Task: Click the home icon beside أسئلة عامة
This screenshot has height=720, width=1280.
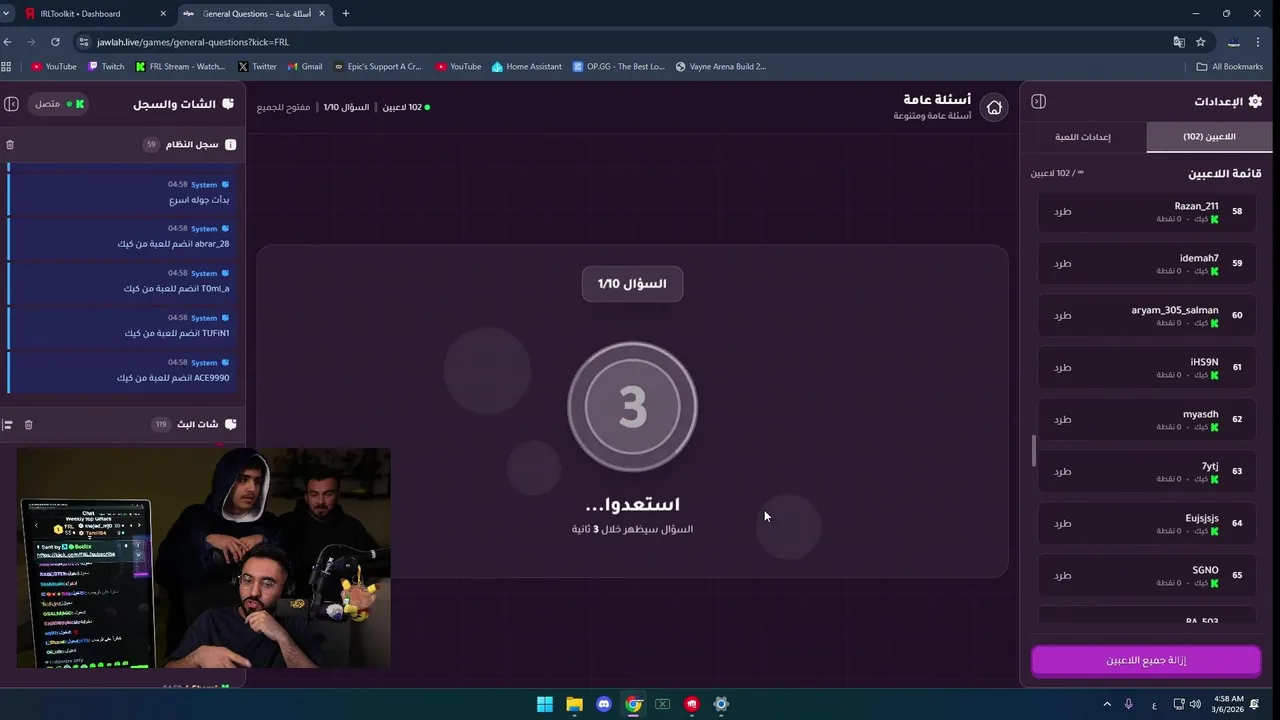Action: 994,108
